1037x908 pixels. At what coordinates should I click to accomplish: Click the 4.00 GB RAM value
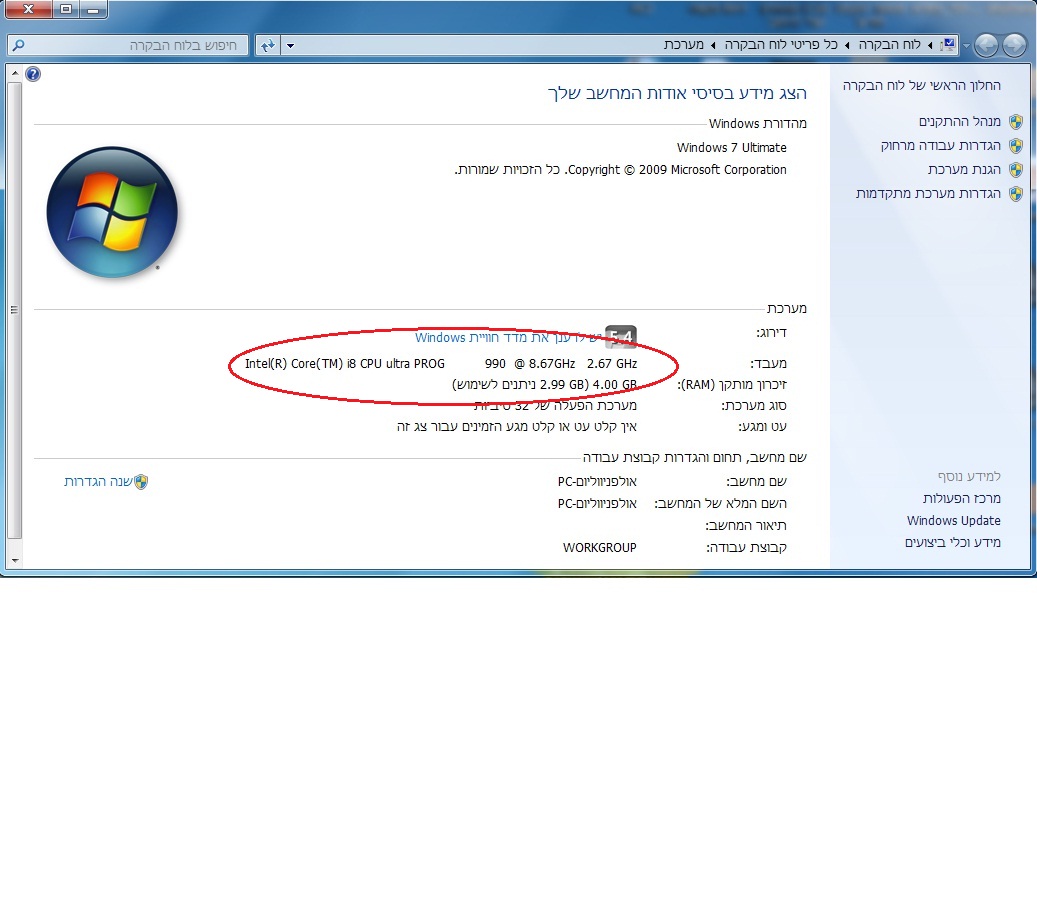(614, 385)
